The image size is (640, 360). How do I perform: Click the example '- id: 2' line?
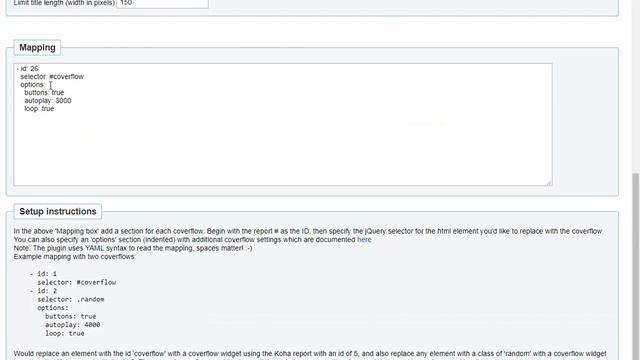tap(43, 291)
